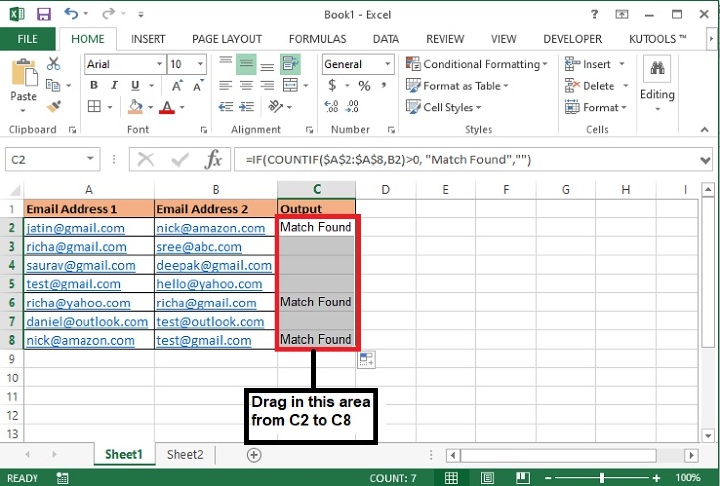
Task: Switch to the FORMULAS ribbon tab
Action: point(317,39)
